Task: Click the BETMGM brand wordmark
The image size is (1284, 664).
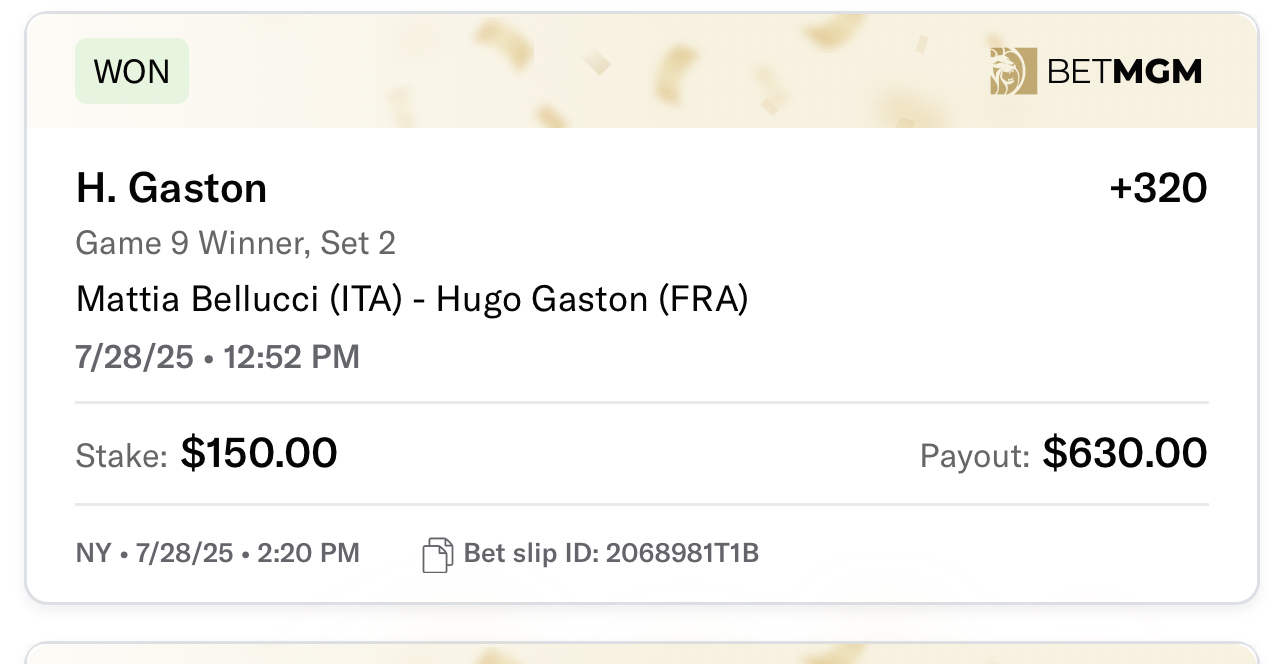Action: pyautogui.click(x=1124, y=72)
